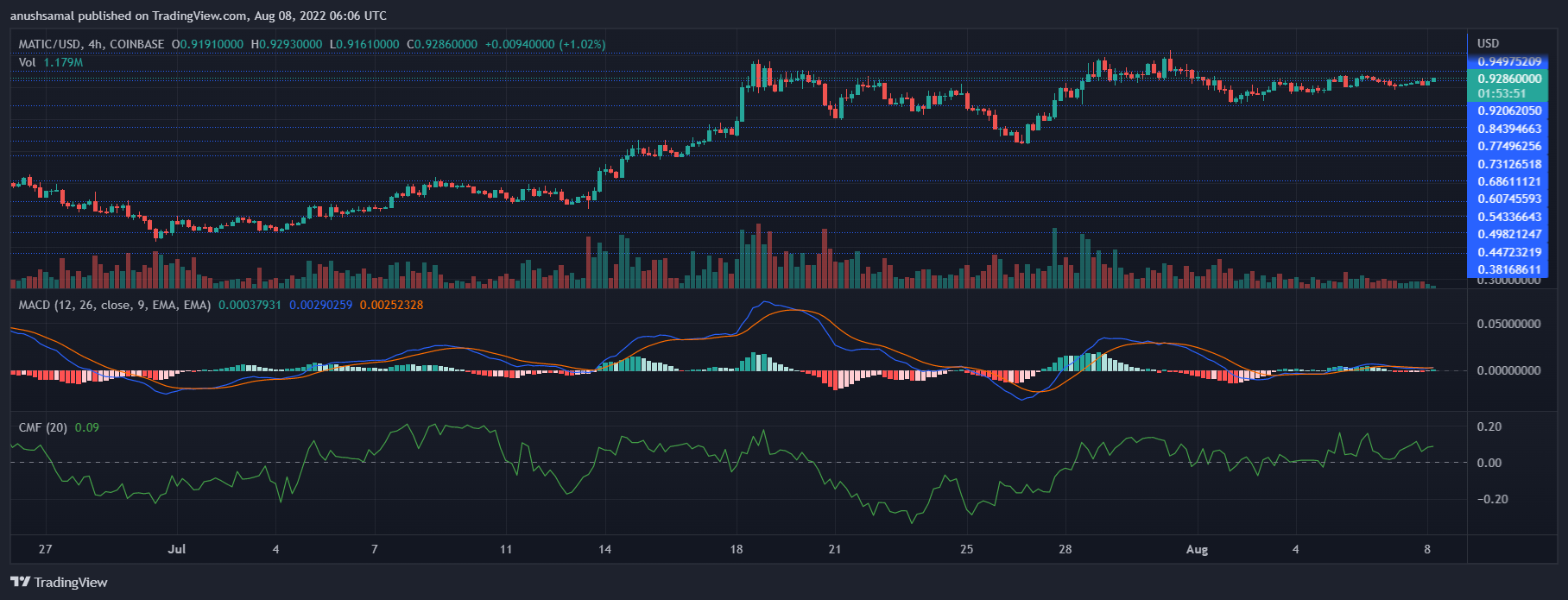Click the CMF value 0.09
Screen dimensions: 1568x600
click(87, 427)
